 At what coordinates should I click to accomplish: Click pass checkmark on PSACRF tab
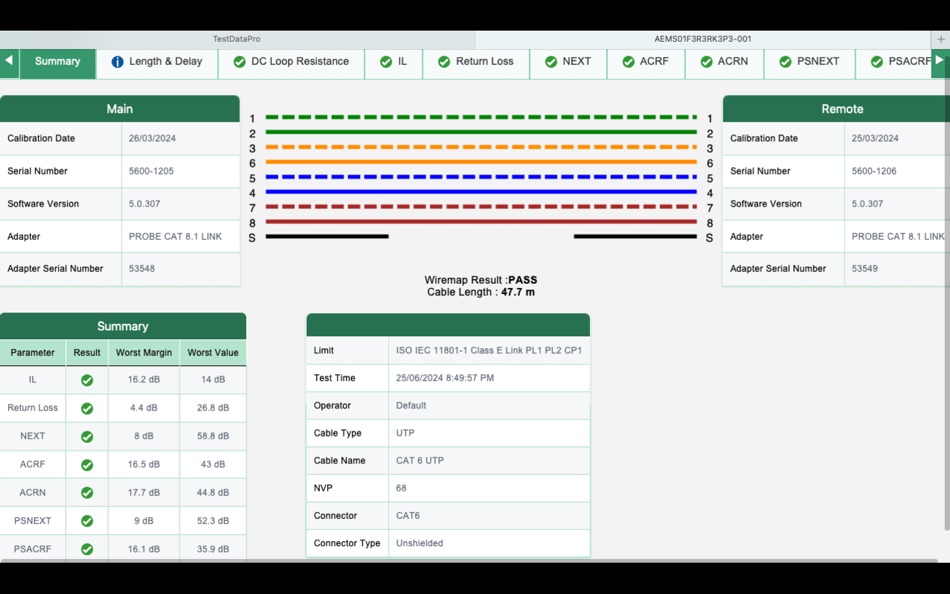pos(877,62)
